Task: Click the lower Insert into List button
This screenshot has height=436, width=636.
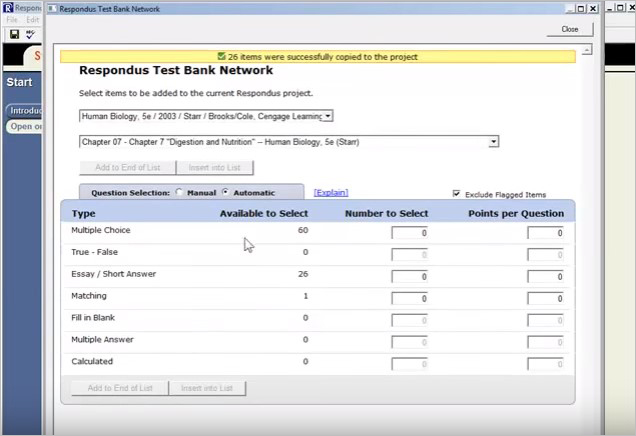Action: pyautogui.click(x=207, y=388)
